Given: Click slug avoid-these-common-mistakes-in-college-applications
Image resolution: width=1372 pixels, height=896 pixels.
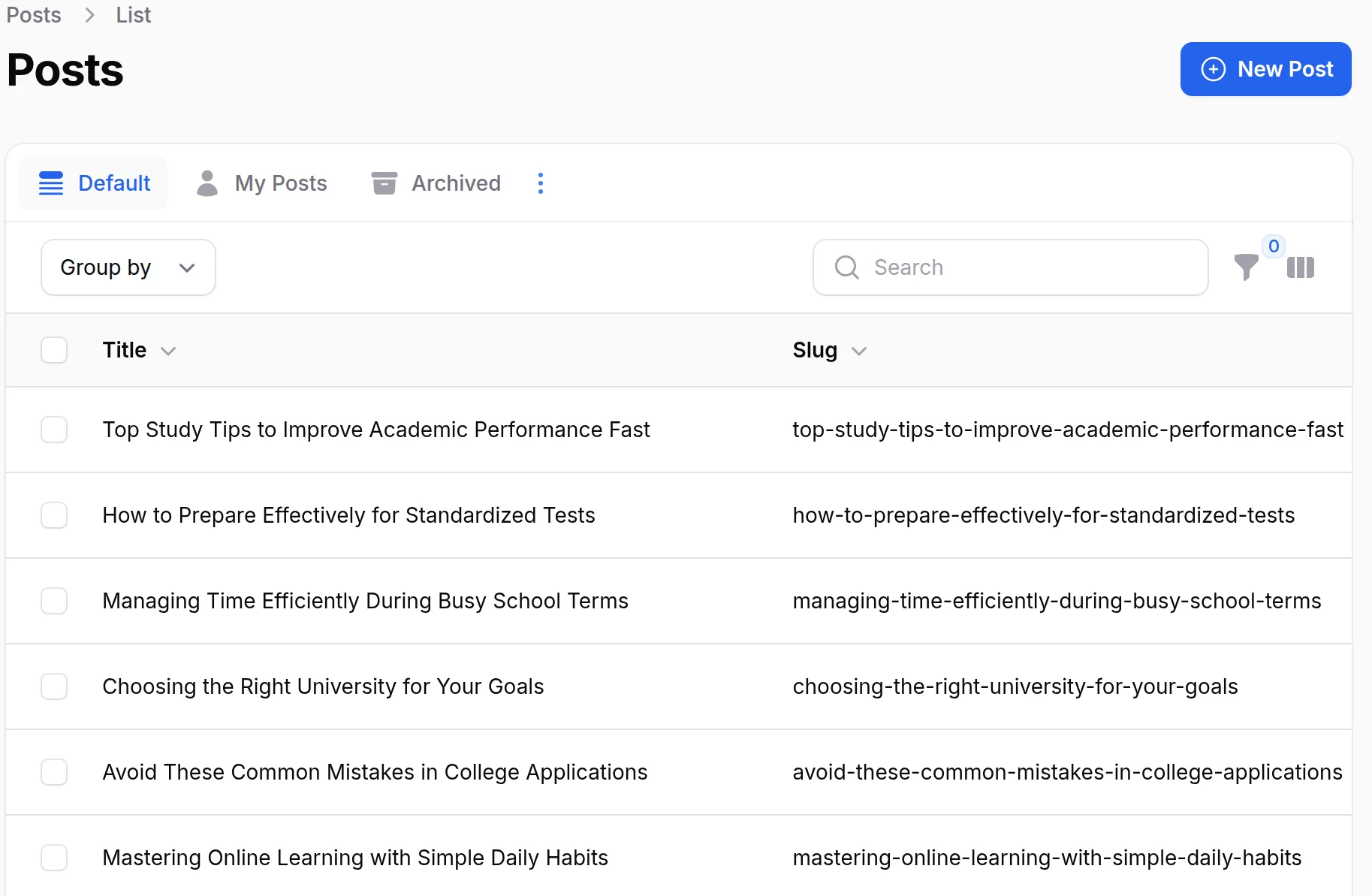Looking at the screenshot, I should (1067, 772).
